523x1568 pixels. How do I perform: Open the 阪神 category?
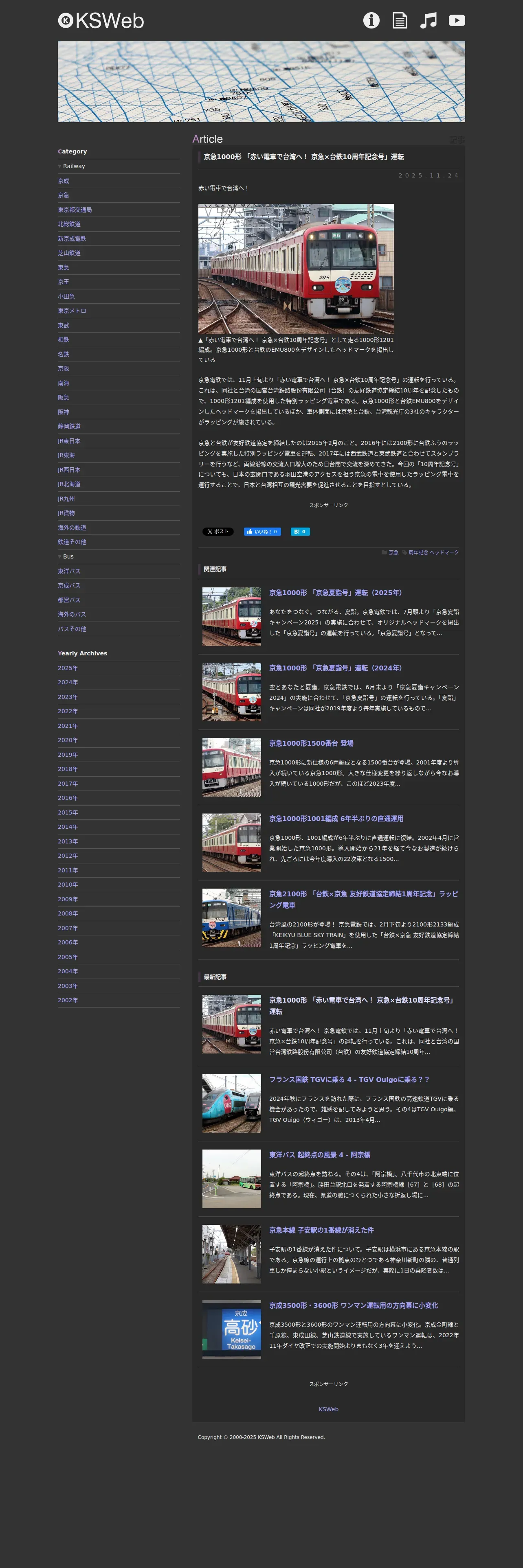coord(63,412)
